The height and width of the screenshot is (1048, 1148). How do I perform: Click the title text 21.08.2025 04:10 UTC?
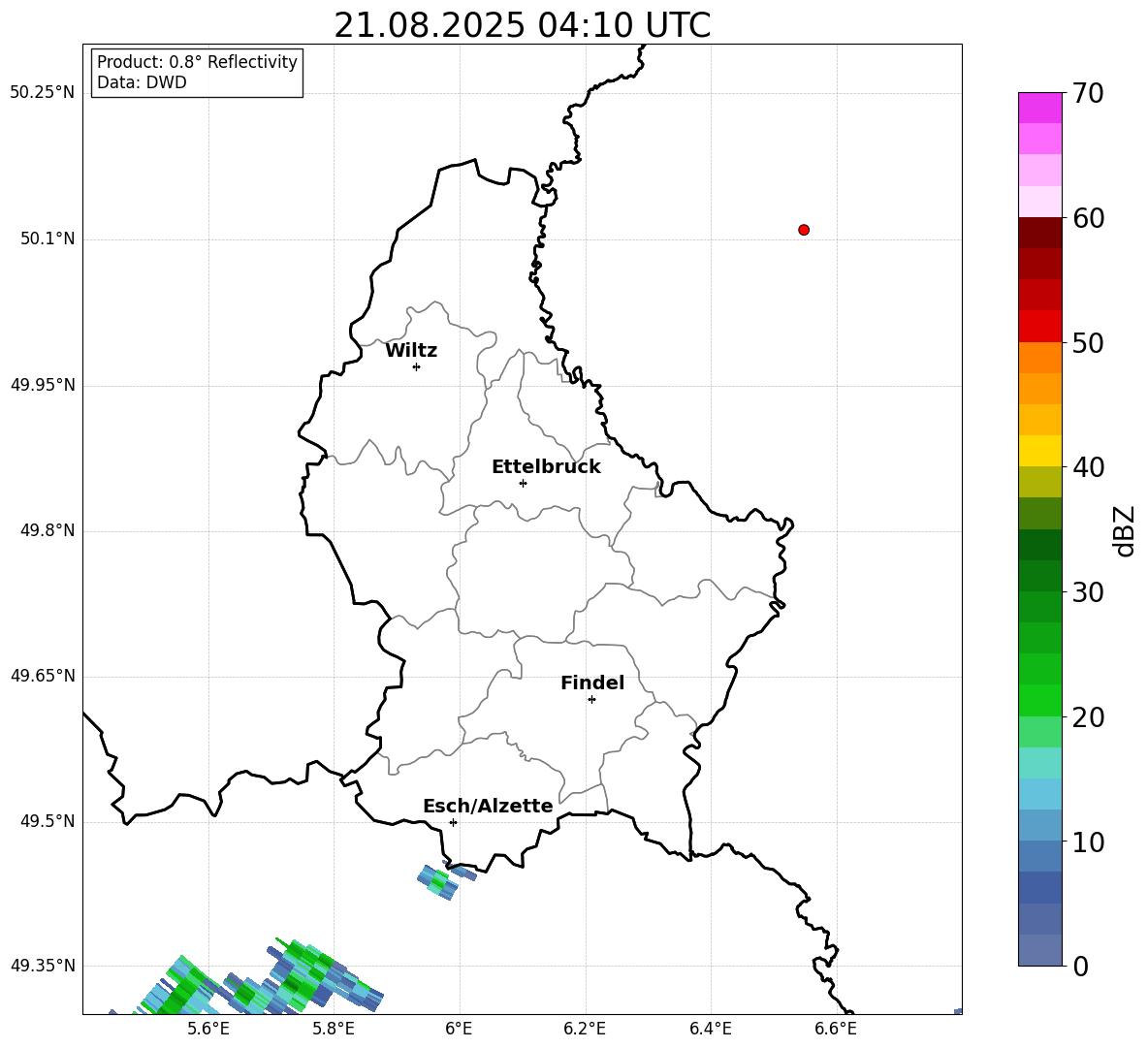pos(522,25)
